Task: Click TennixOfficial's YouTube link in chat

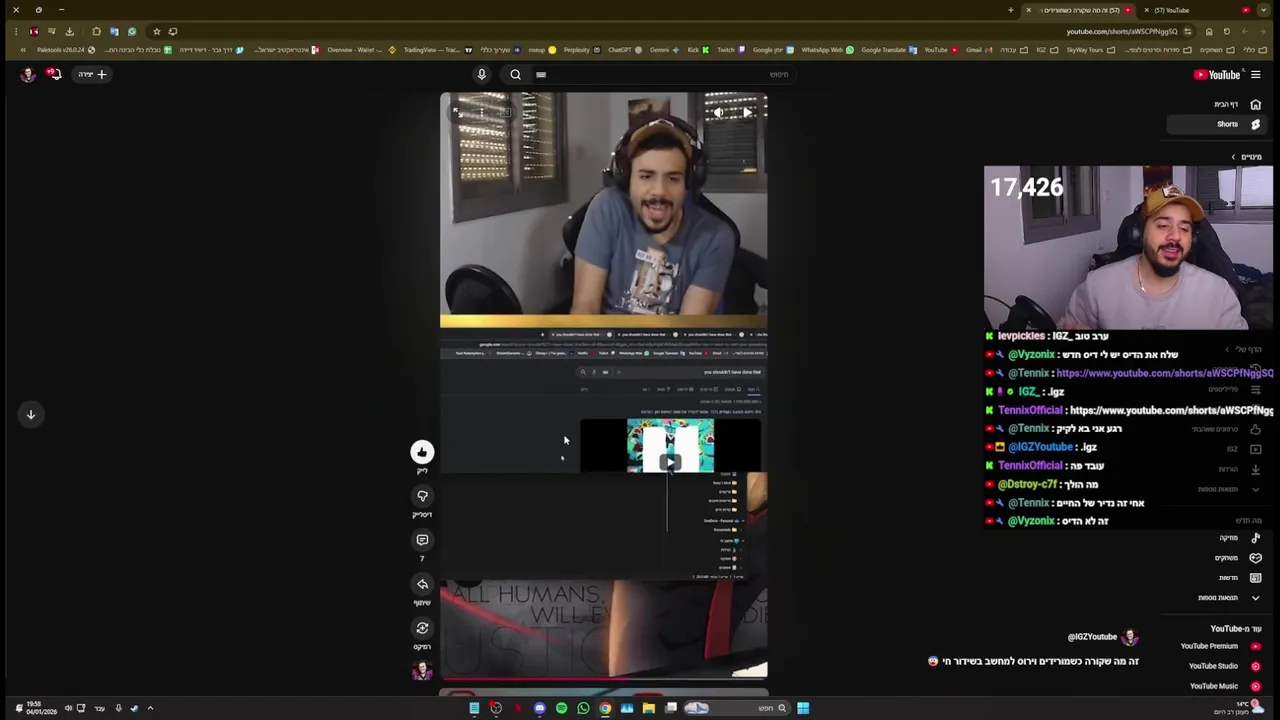Action: pos(1171,410)
